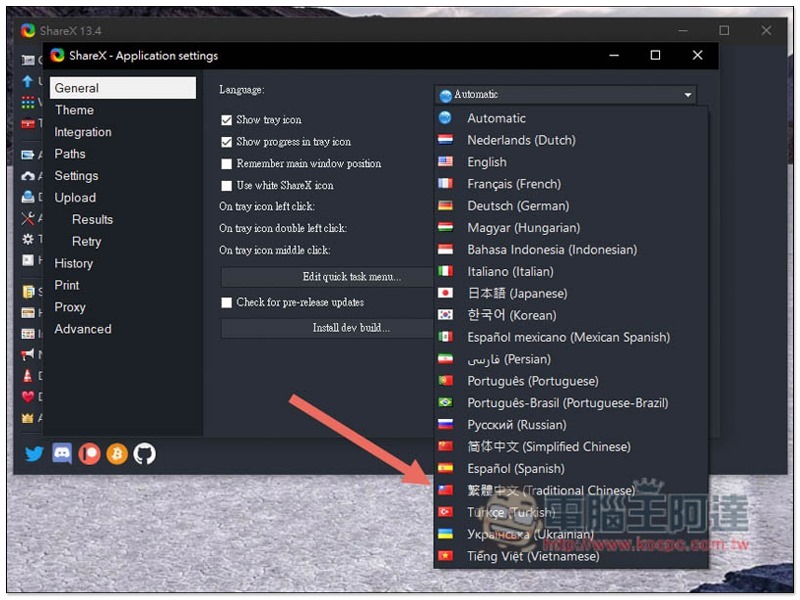800x600 pixels.
Task: Open About crown icon in main window
Action: tap(28, 418)
